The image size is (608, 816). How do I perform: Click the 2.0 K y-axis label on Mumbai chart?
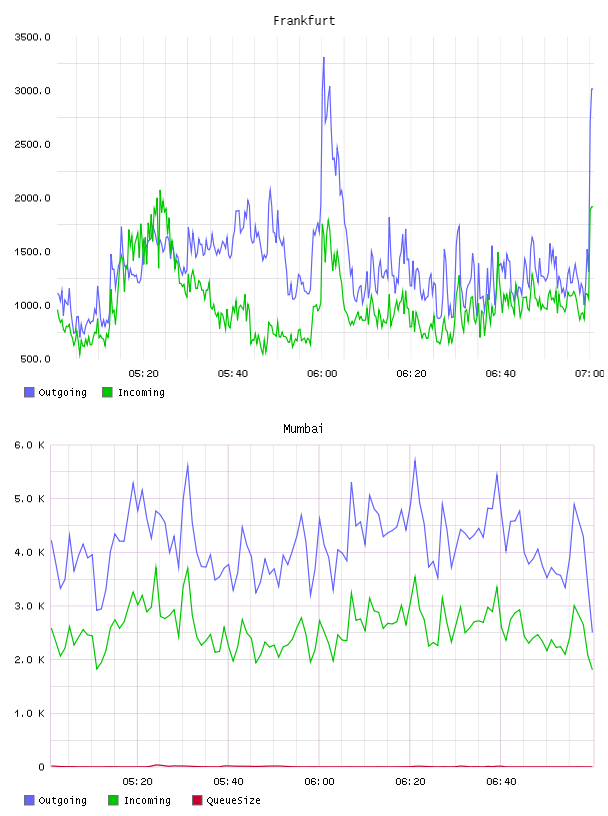30,659
